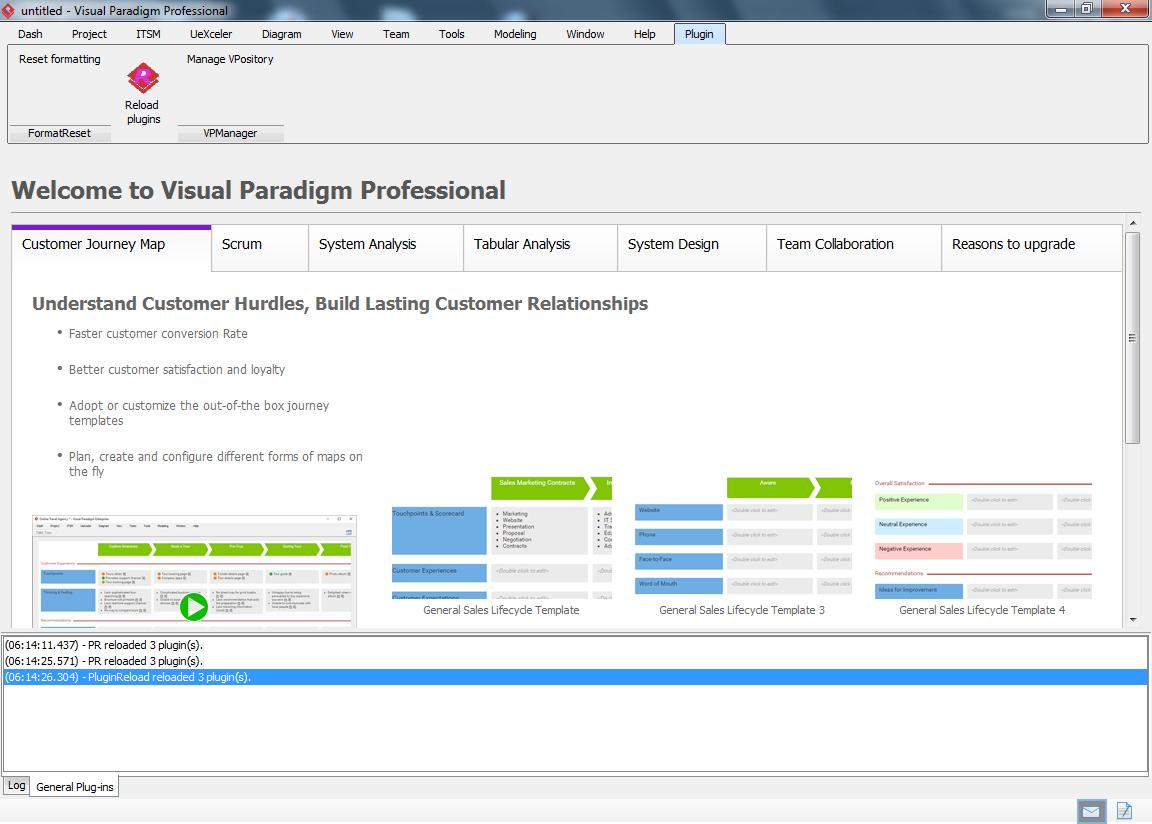The height and width of the screenshot is (824, 1152).
Task: Switch to the General Plug-ins tab
Action: (x=75, y=787)
